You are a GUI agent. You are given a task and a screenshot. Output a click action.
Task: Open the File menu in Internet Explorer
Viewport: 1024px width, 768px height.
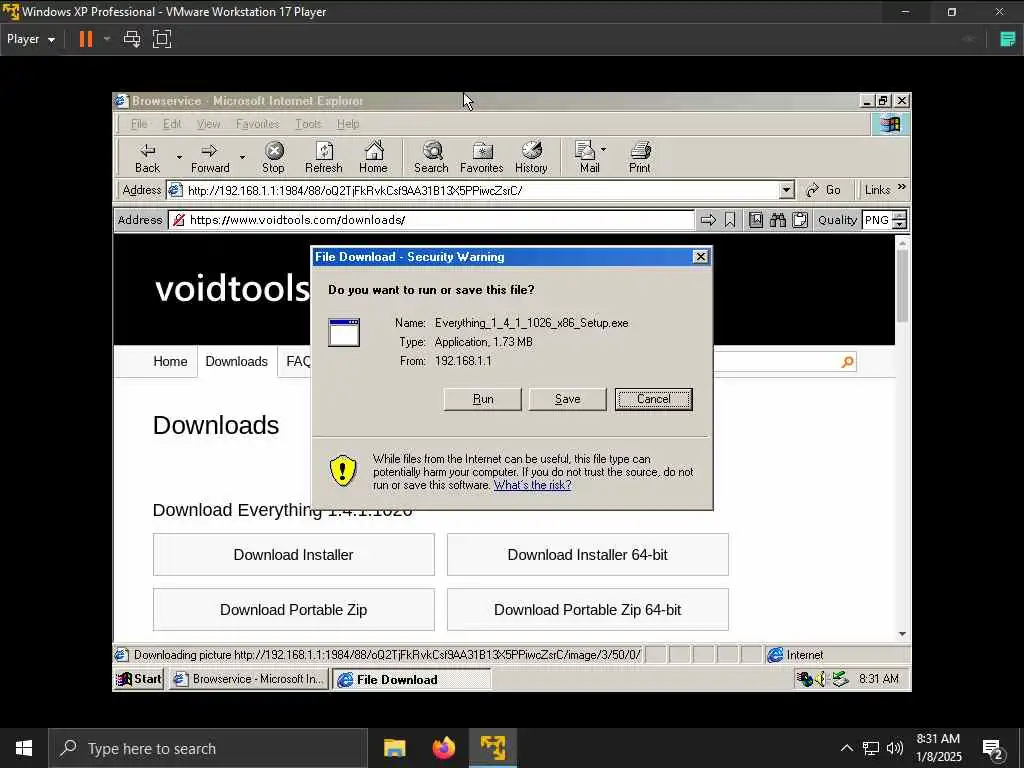(138, 123)
